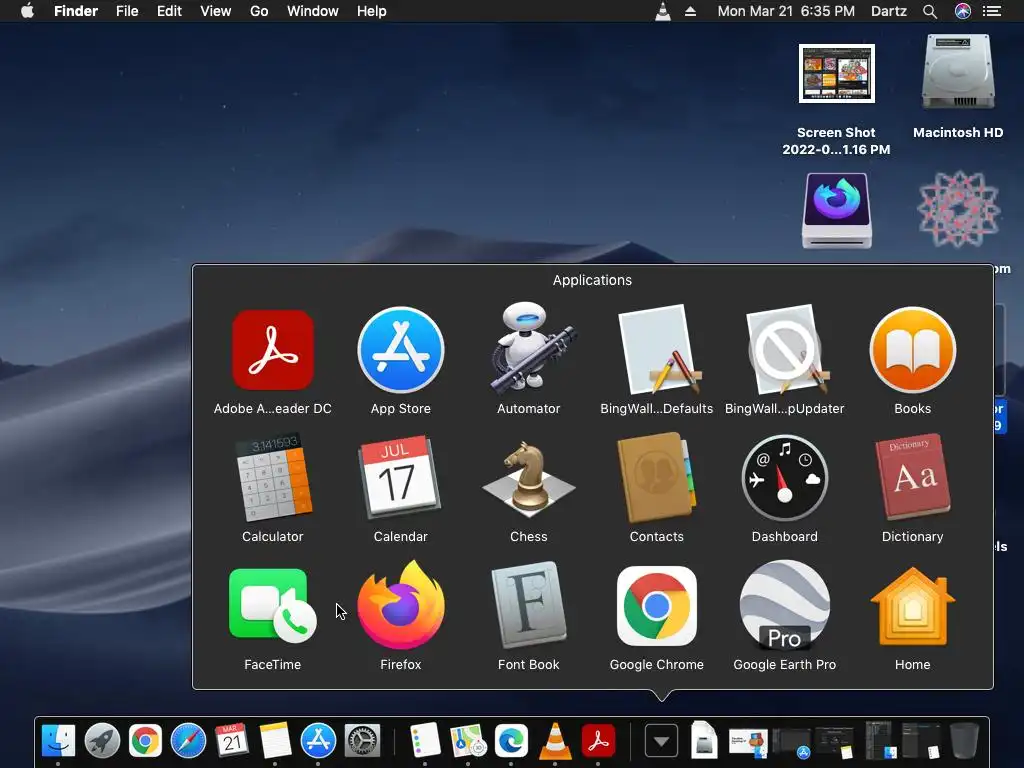Open the Go menu

pos(259,11)
